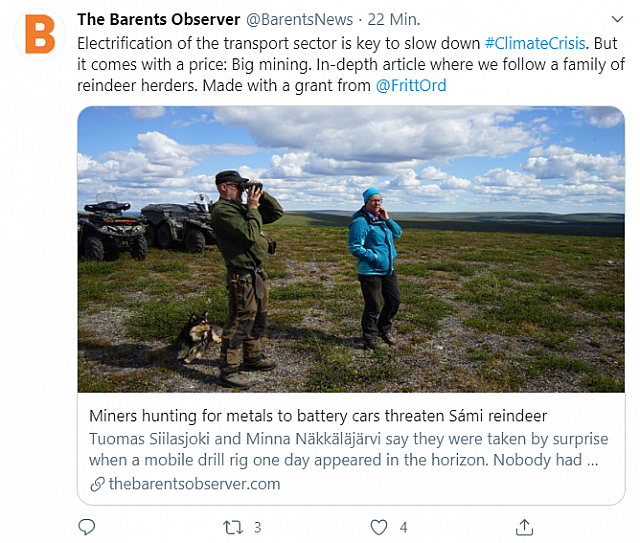Click the retweet count 3
The height and width of the screenshot is (543, 640).
click(x=258, y=527)
